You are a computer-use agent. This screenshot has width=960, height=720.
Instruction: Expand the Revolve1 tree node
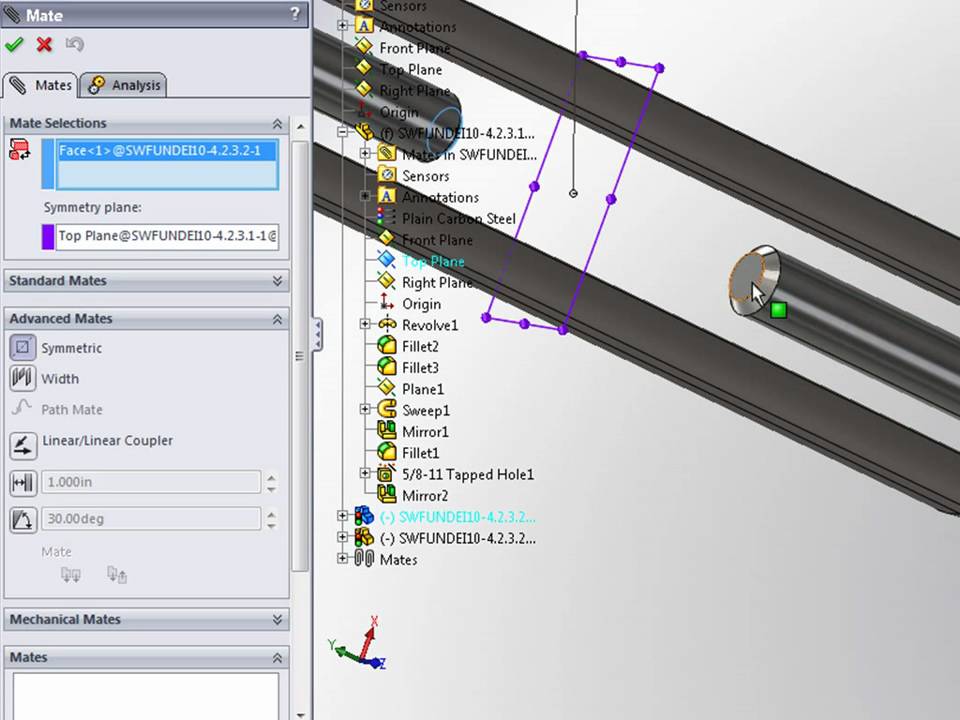click(366, 324)
